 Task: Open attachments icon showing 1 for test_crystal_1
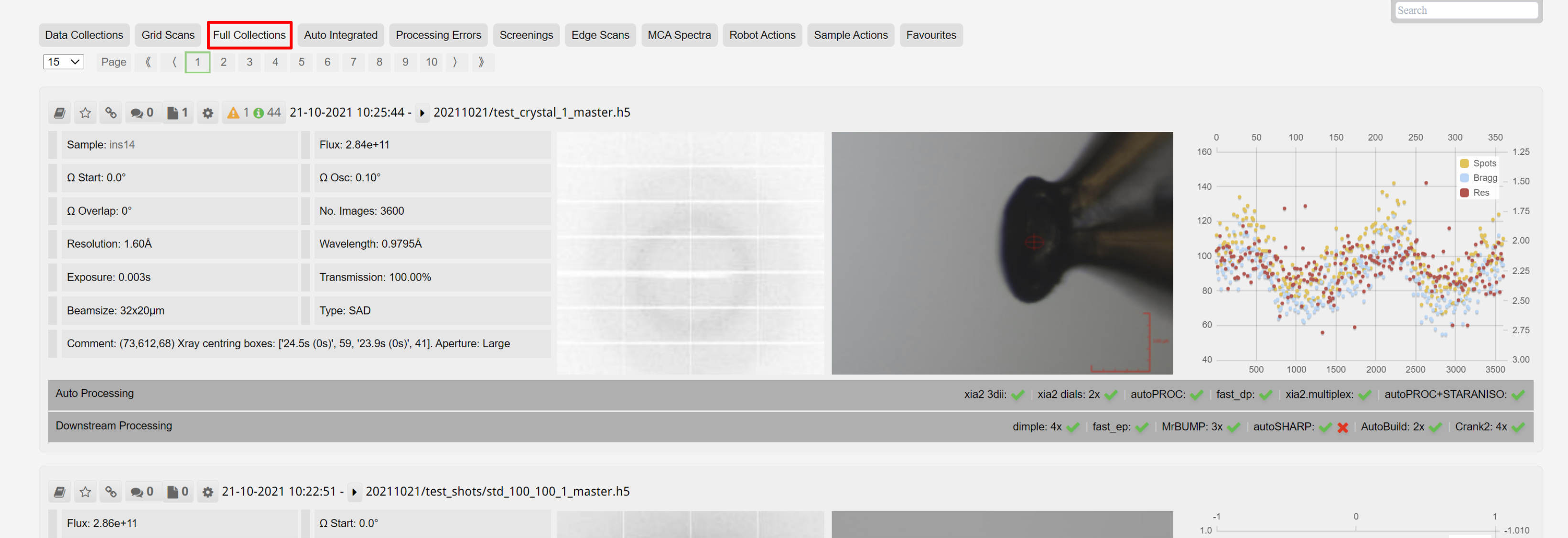(x=178, y=113)
